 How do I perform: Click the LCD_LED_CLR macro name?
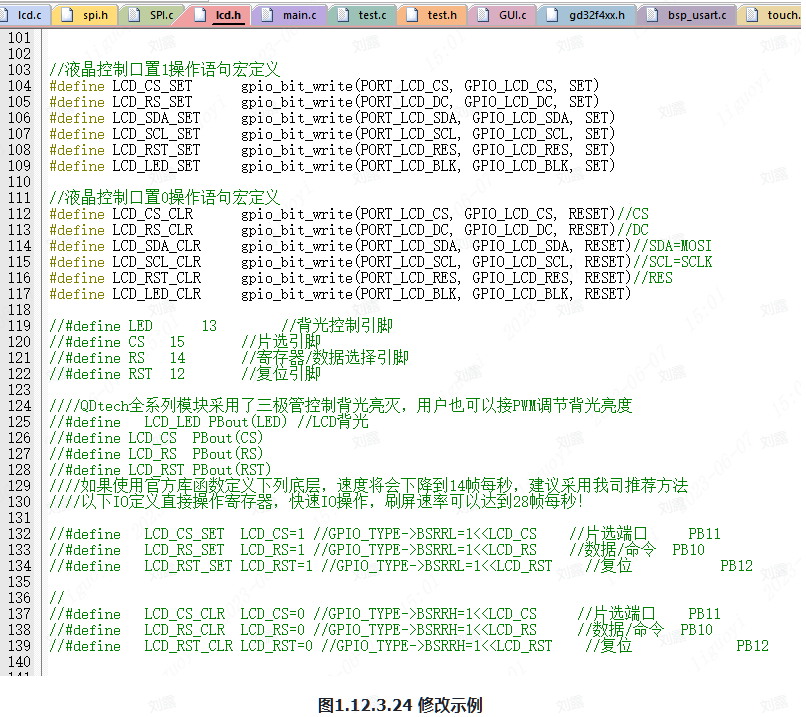point(157,294)
